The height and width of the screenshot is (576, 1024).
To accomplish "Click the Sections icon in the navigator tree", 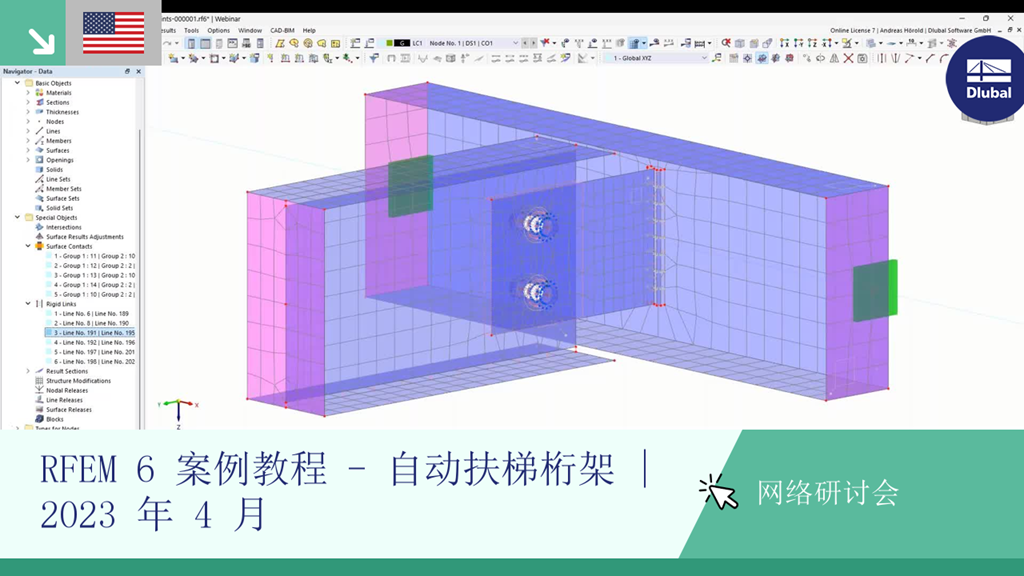I will 41,102.
